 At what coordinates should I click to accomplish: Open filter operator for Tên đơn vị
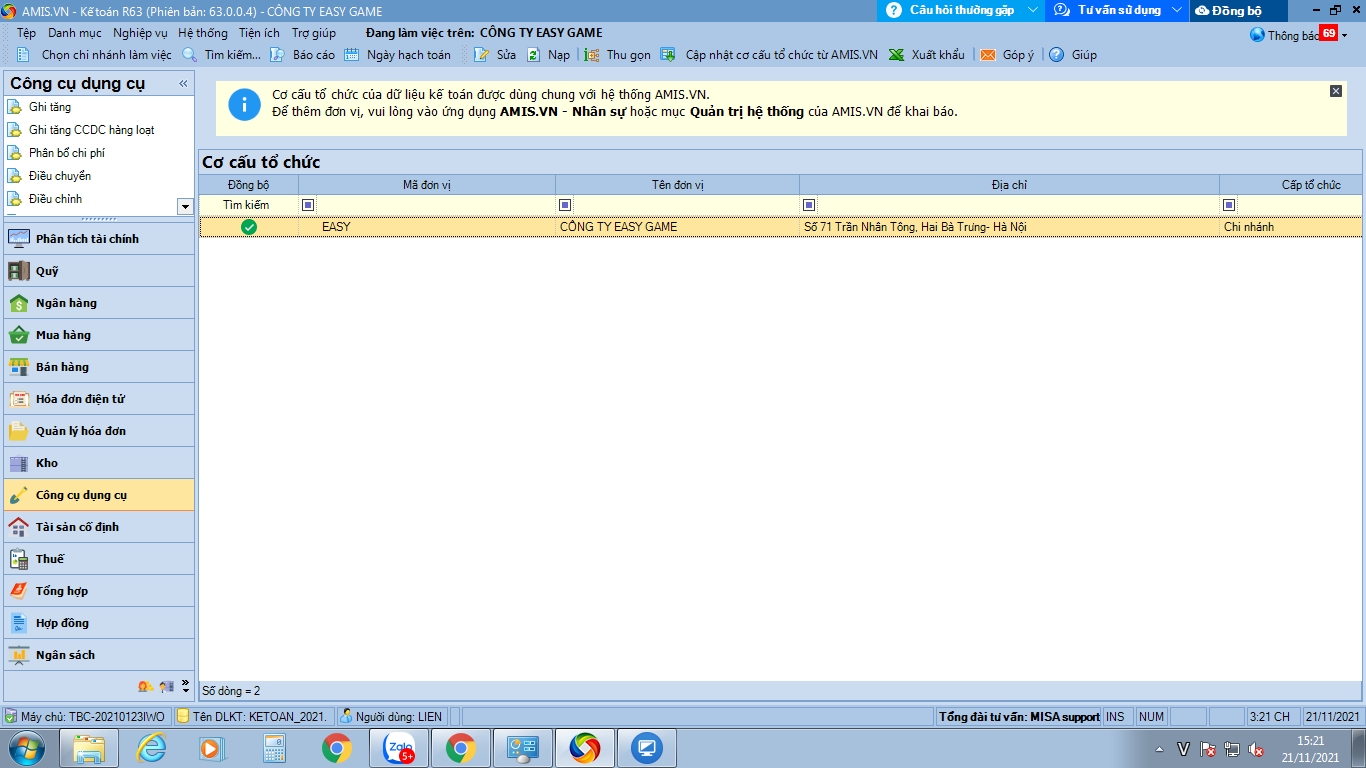click(x=565, y=205)
